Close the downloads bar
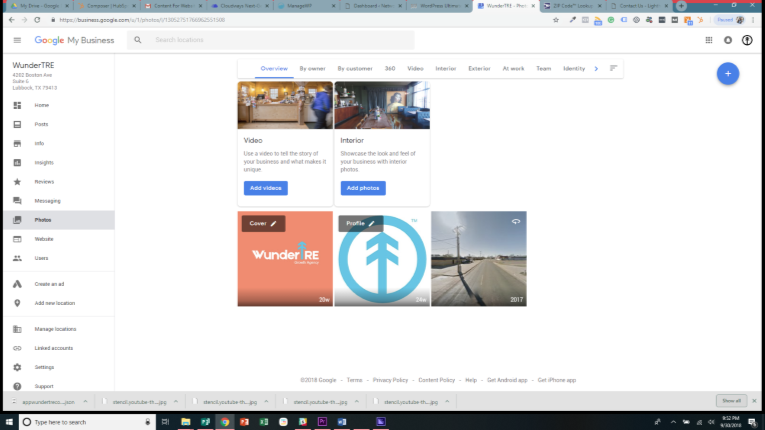The height and width of the screenshot is (430, 765). (754, 401)
